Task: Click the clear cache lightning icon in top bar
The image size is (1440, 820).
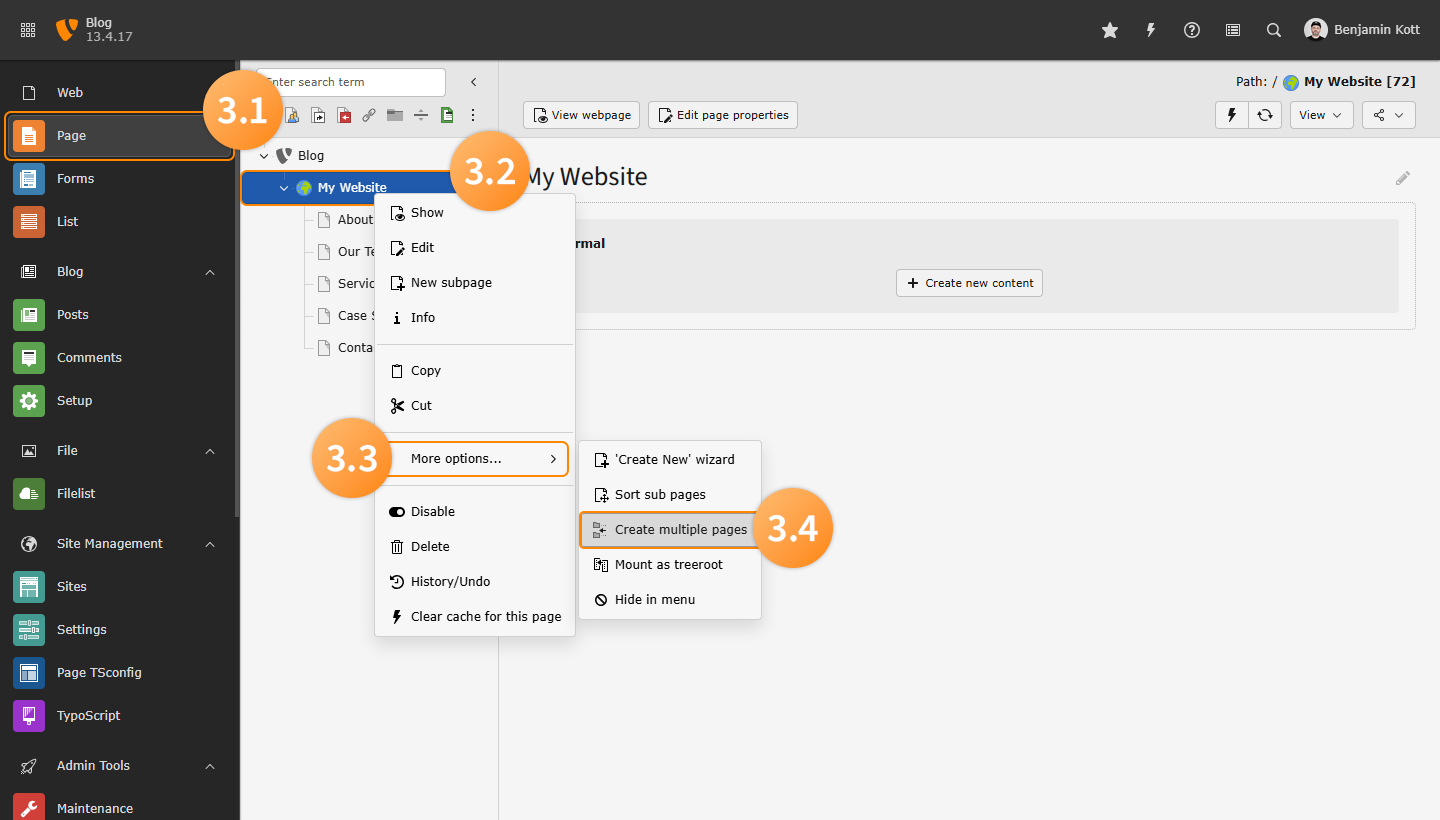Action: click(x=1151, y=30)
